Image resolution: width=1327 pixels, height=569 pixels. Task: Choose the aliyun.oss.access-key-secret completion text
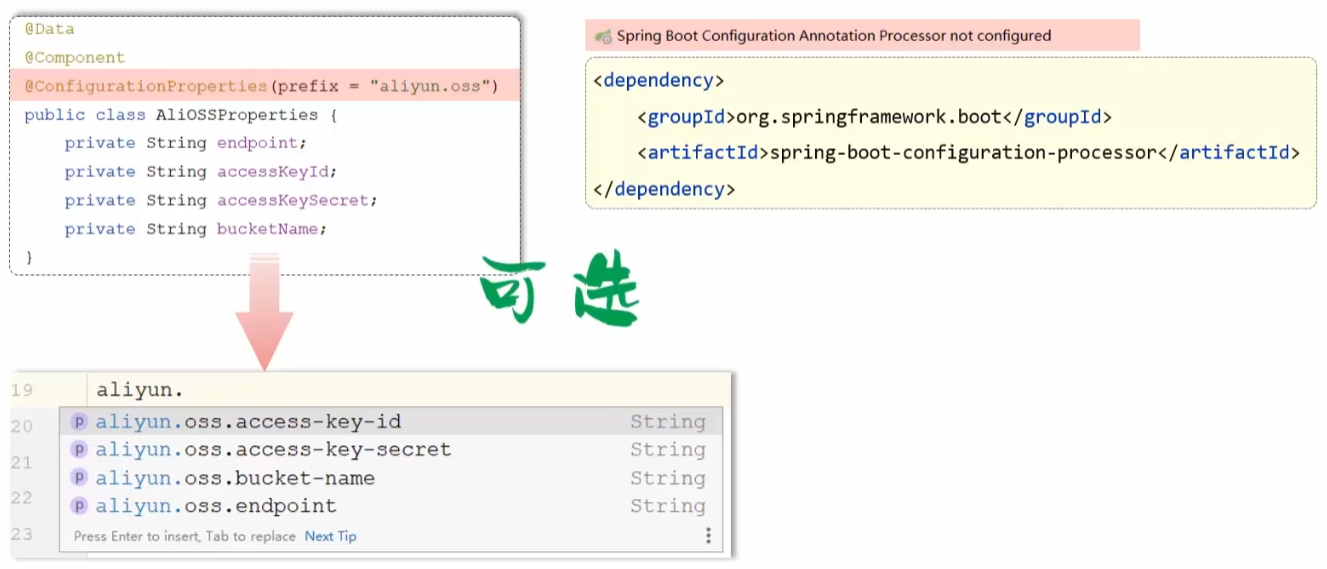273,450
